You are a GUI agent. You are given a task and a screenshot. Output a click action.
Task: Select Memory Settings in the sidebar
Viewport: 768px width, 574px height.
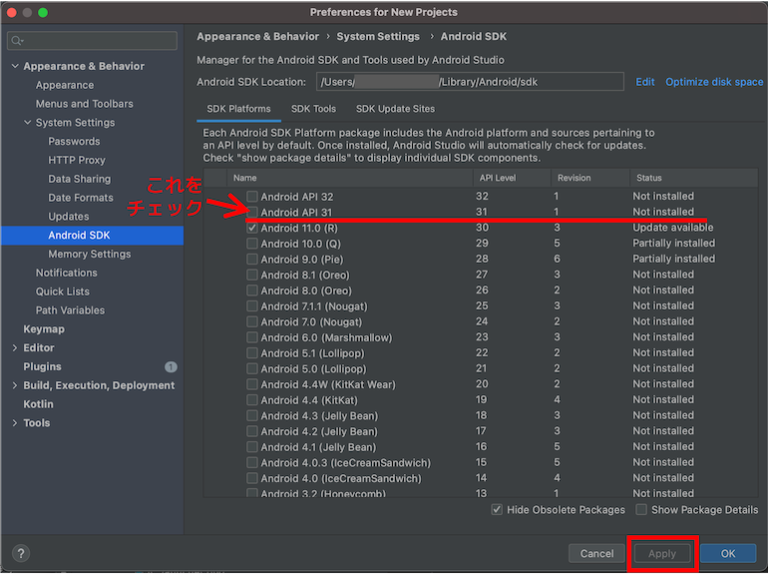point(89,254)
